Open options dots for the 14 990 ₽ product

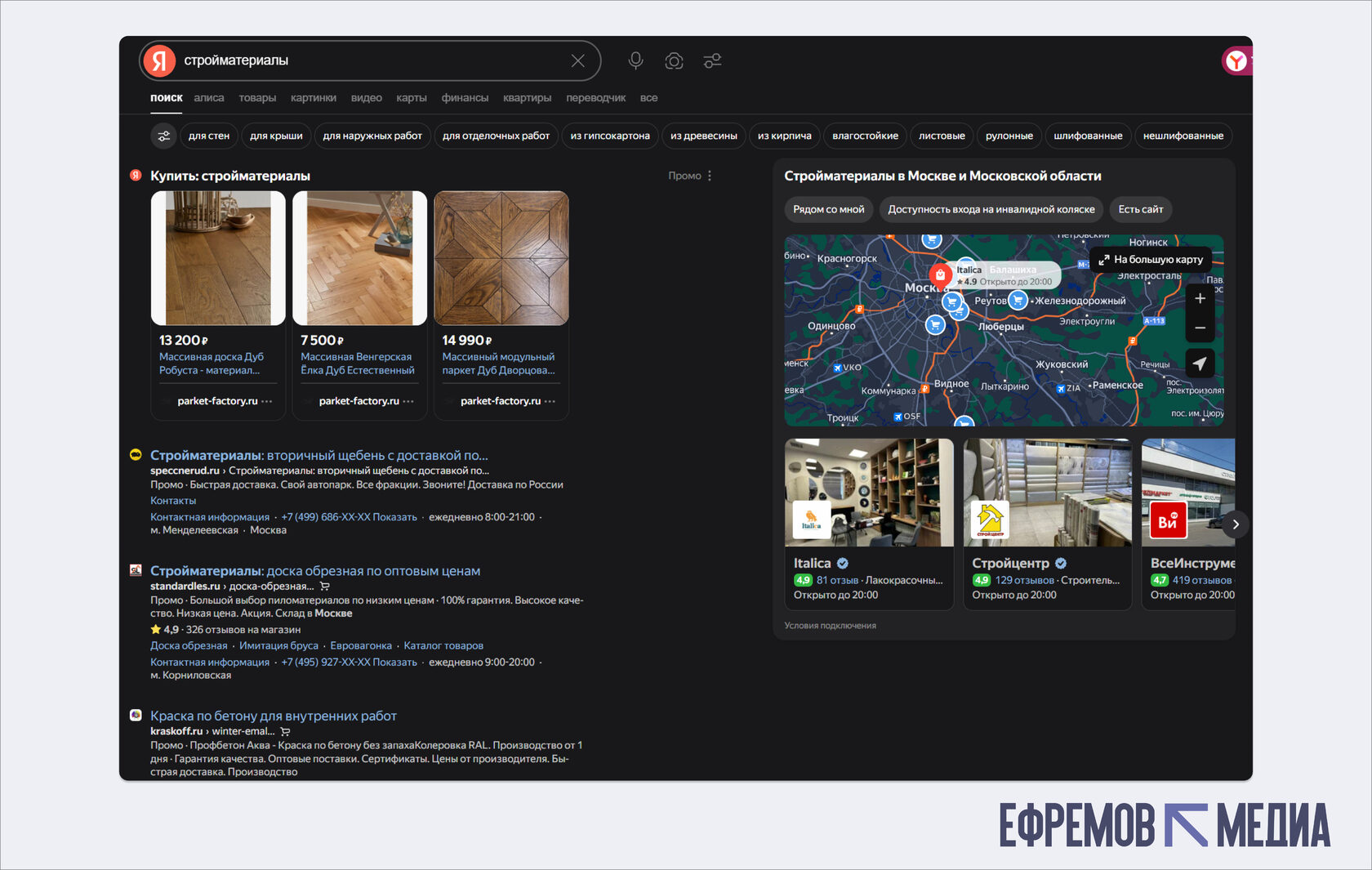coord(550,401)
